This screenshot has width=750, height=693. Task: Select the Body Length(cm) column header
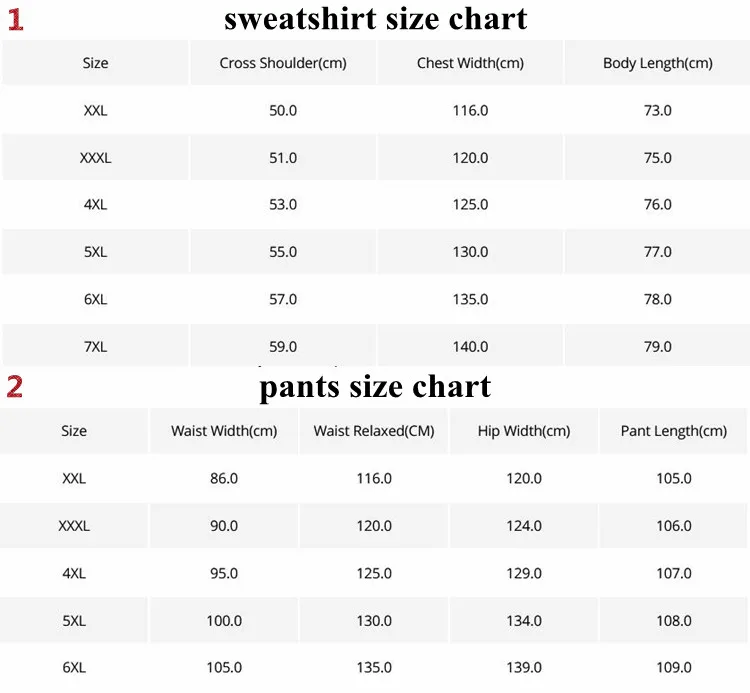point(658,63)
